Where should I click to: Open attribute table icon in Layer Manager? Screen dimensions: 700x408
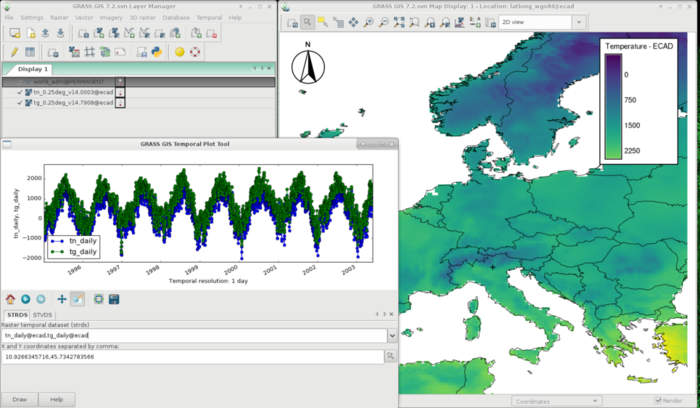click(x=30, y=52)
